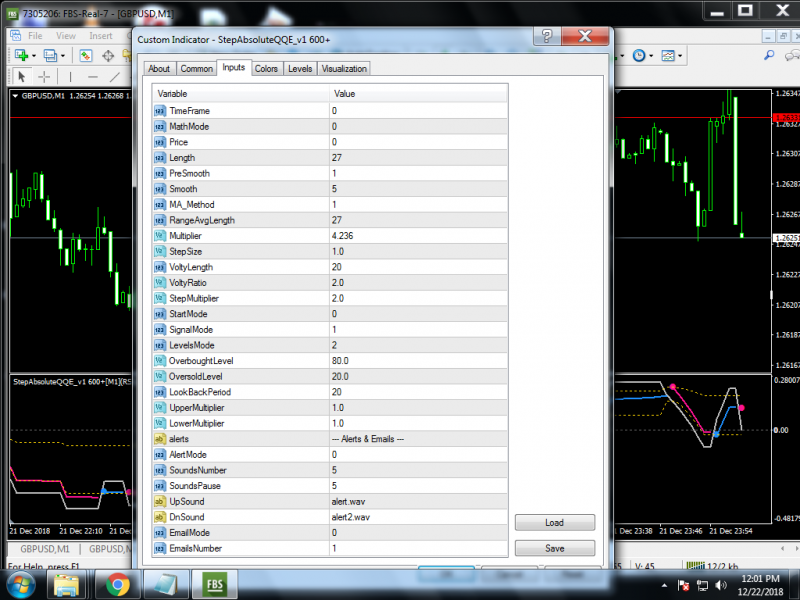Screen dimensions: 800x600
Task: Click the Load button
Action: 555,522
